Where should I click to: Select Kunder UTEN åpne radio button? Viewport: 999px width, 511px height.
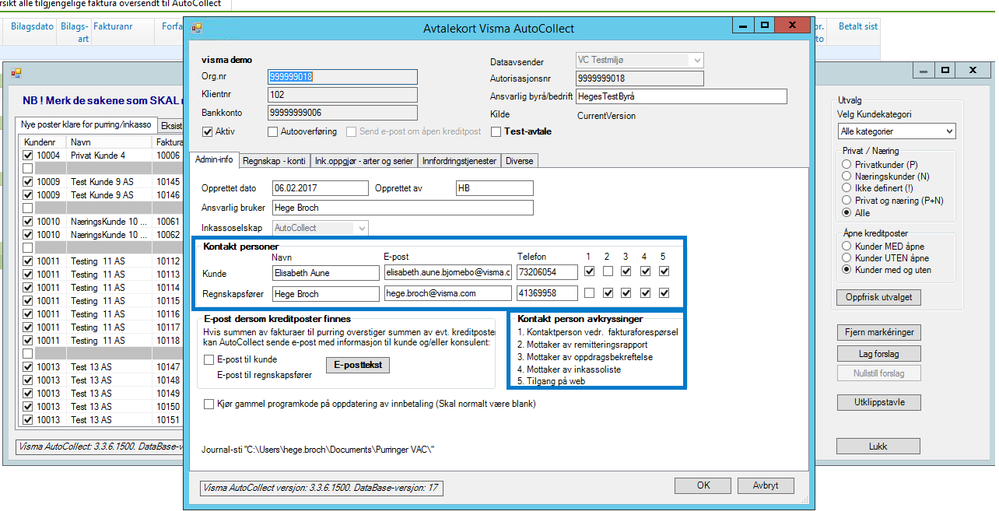tap(846, 257)
